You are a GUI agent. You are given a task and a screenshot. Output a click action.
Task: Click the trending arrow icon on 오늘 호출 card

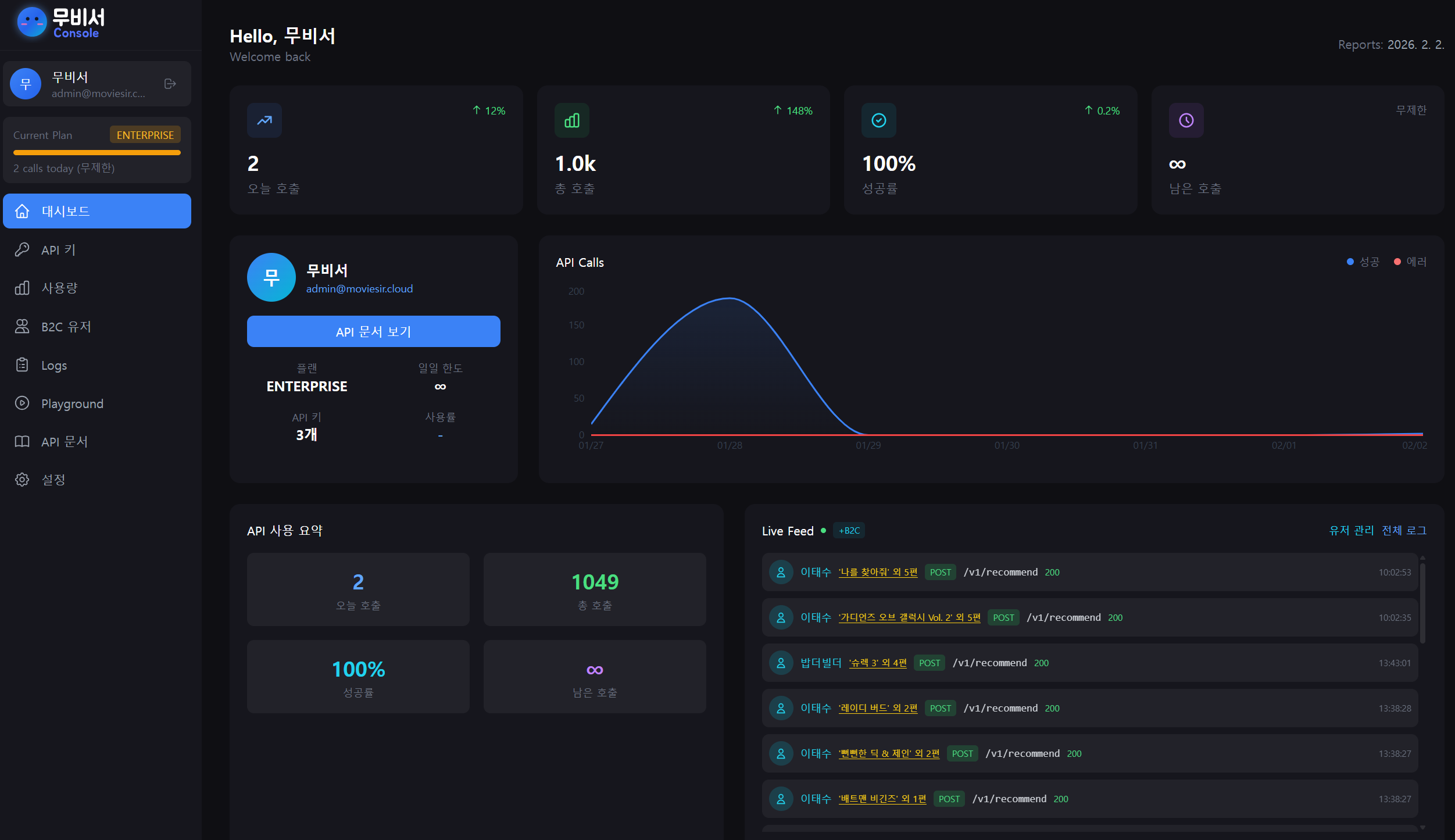coord(264,120)
